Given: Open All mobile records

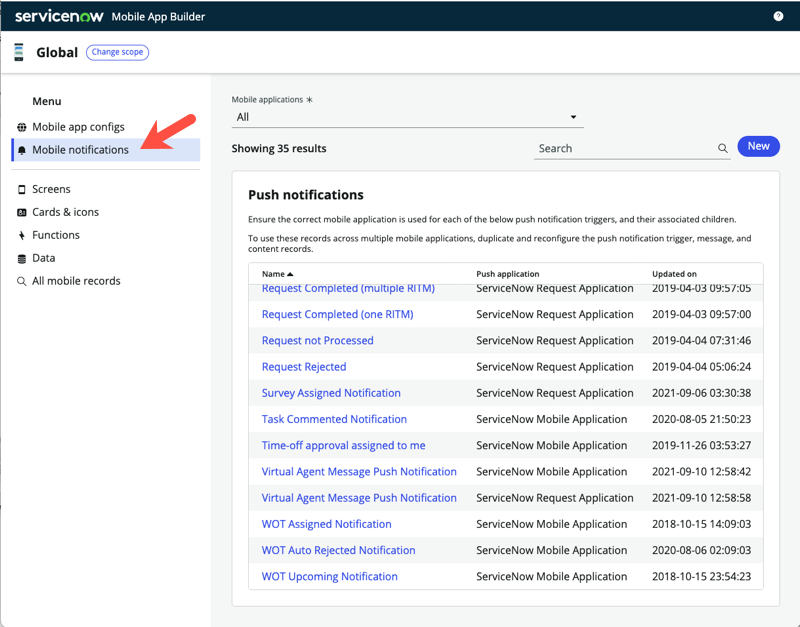Looking at the screenshot, I should 76,281.
